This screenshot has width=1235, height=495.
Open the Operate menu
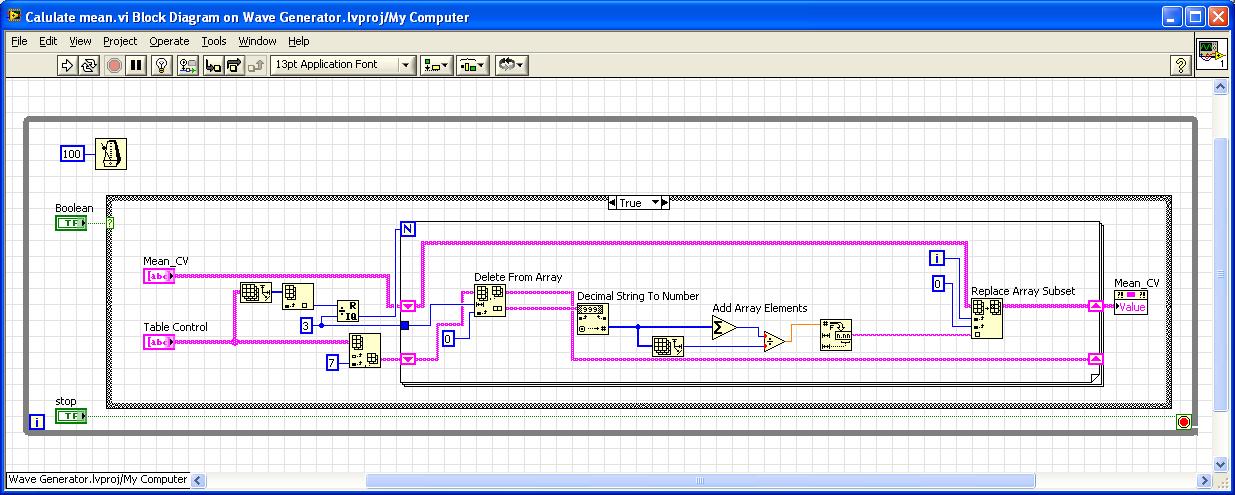pos(169,41)
